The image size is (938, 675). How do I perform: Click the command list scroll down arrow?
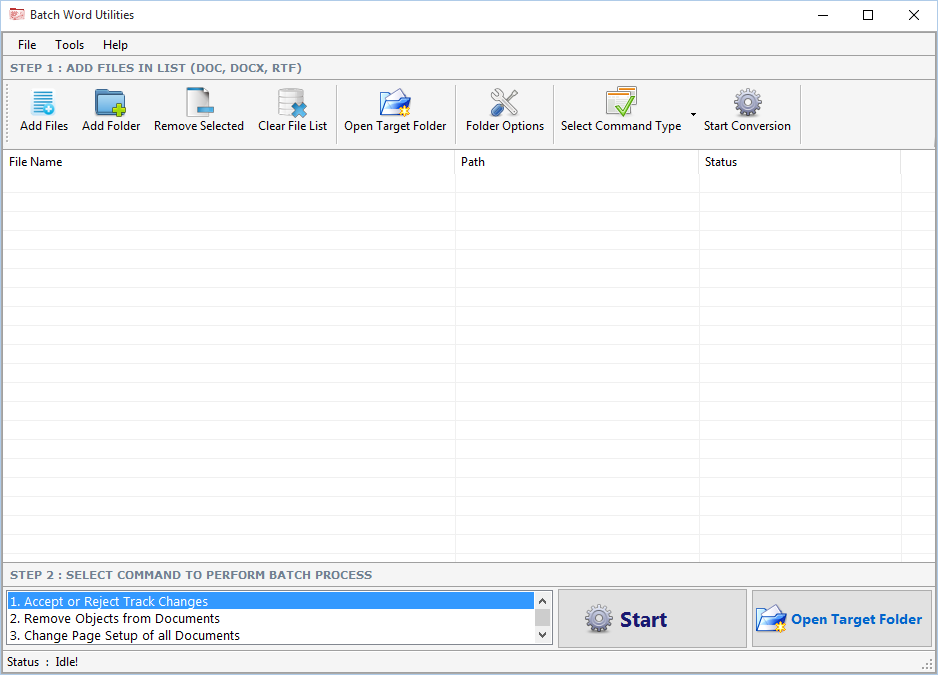(x=543, y=635)
